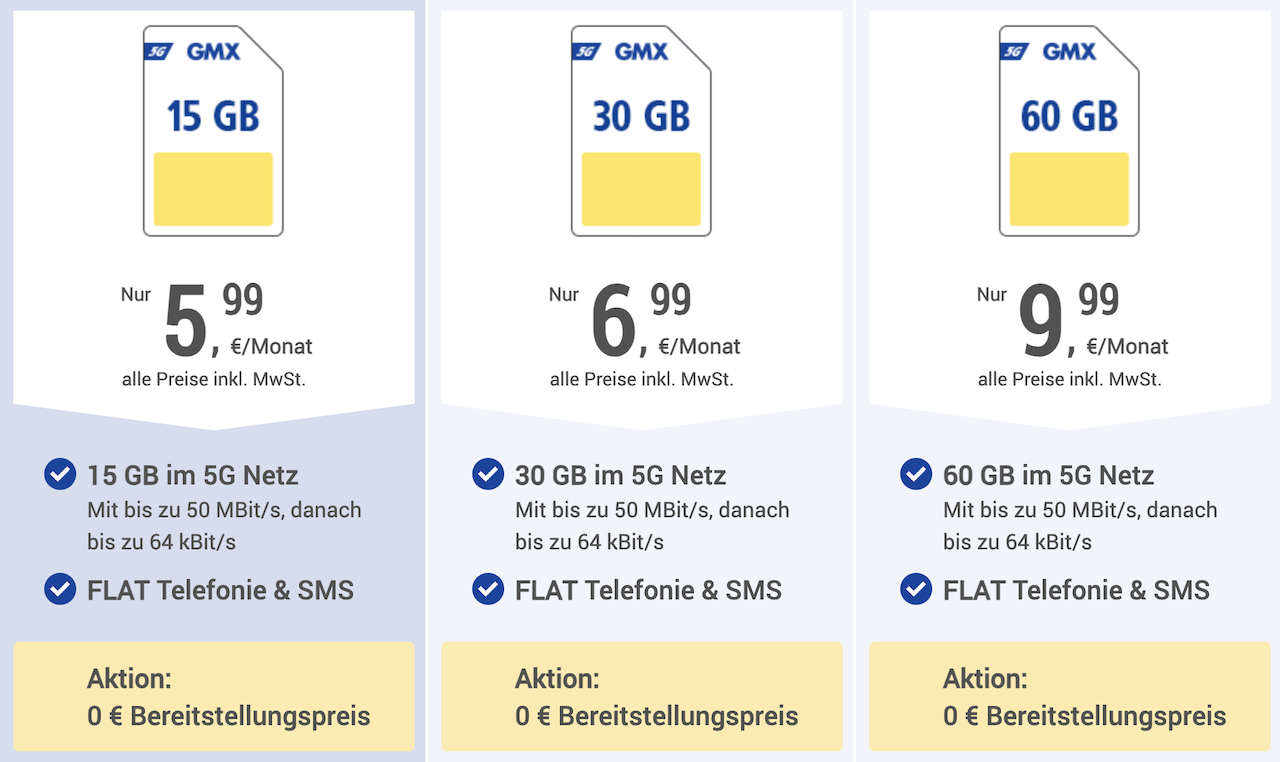Viewport: 1280px width, 762px height.
Task: Click Aktion banner under 60 GB plan
Action: [1069, 696]
